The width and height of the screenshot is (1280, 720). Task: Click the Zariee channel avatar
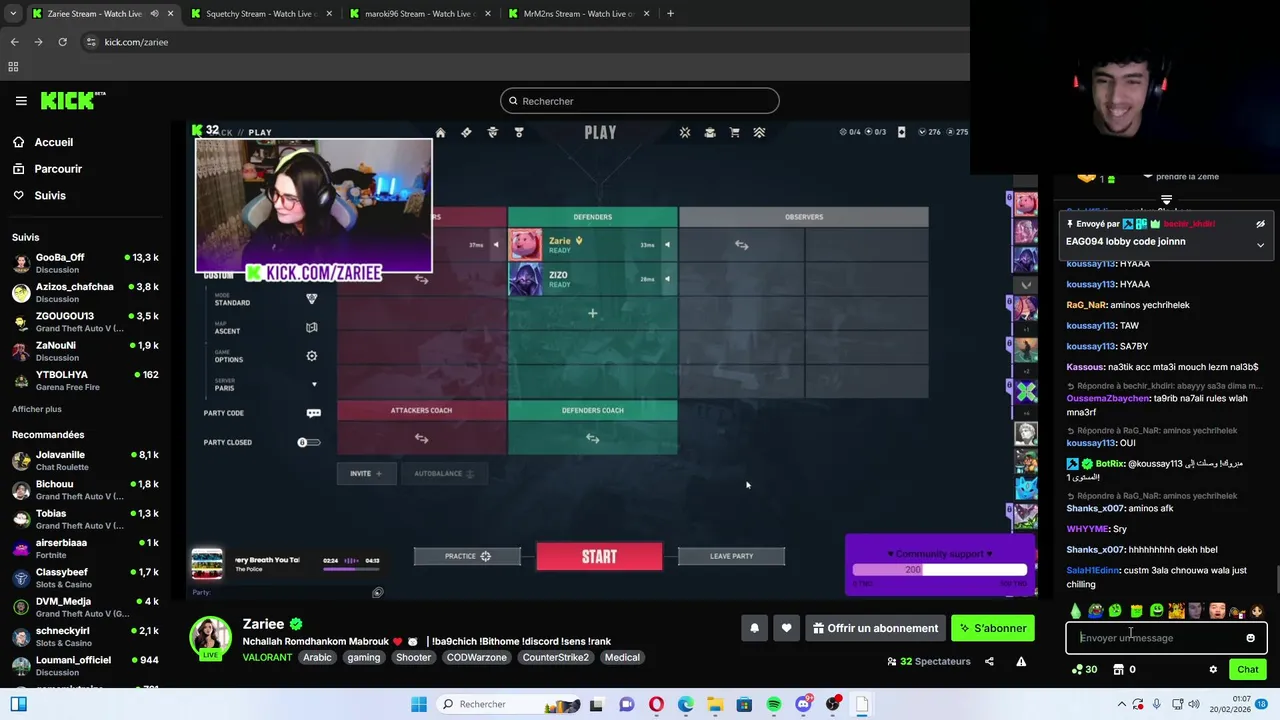(x=210, y=638)
